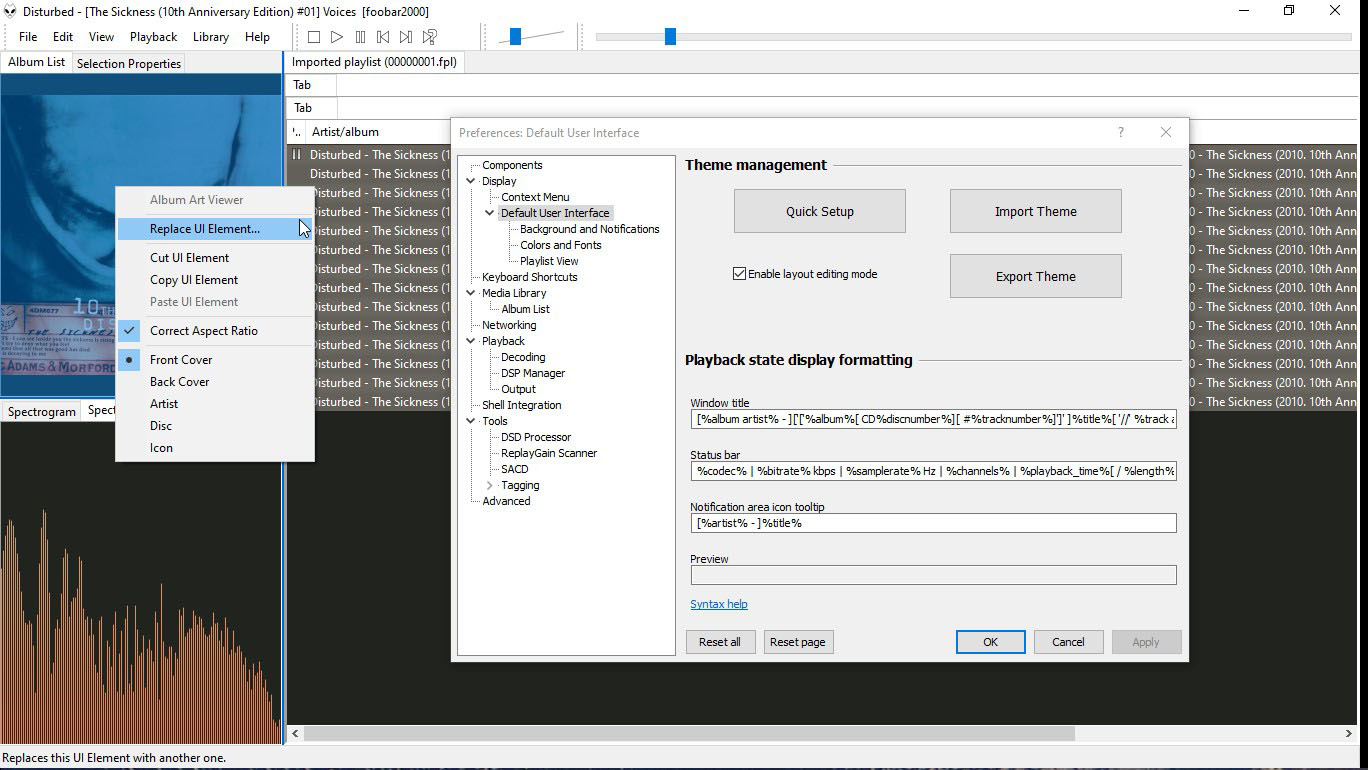This screenshot has height=770, width=1368.
Task: Toggle the Enable layout editing mode checkbox
Action: (x=740, y=274)
